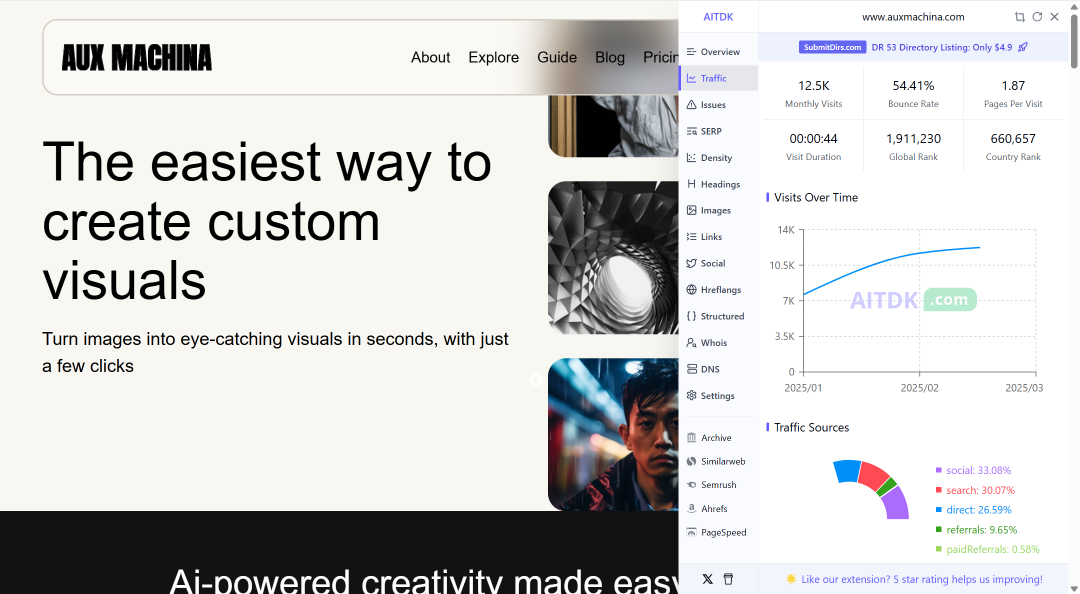This screenshot has height=594, width=1080.
Task: Click the geometric tunnel image thumbnail
Action: (x=613, y=258)
